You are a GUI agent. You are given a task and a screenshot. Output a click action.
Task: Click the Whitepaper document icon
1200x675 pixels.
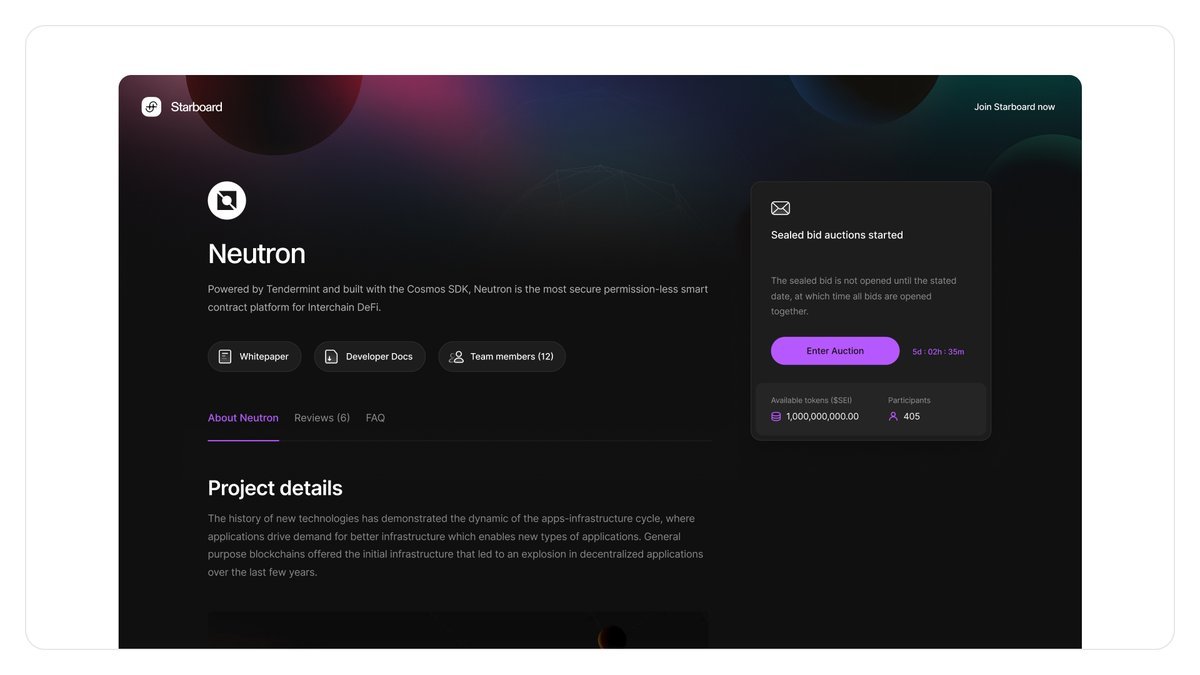225,357
